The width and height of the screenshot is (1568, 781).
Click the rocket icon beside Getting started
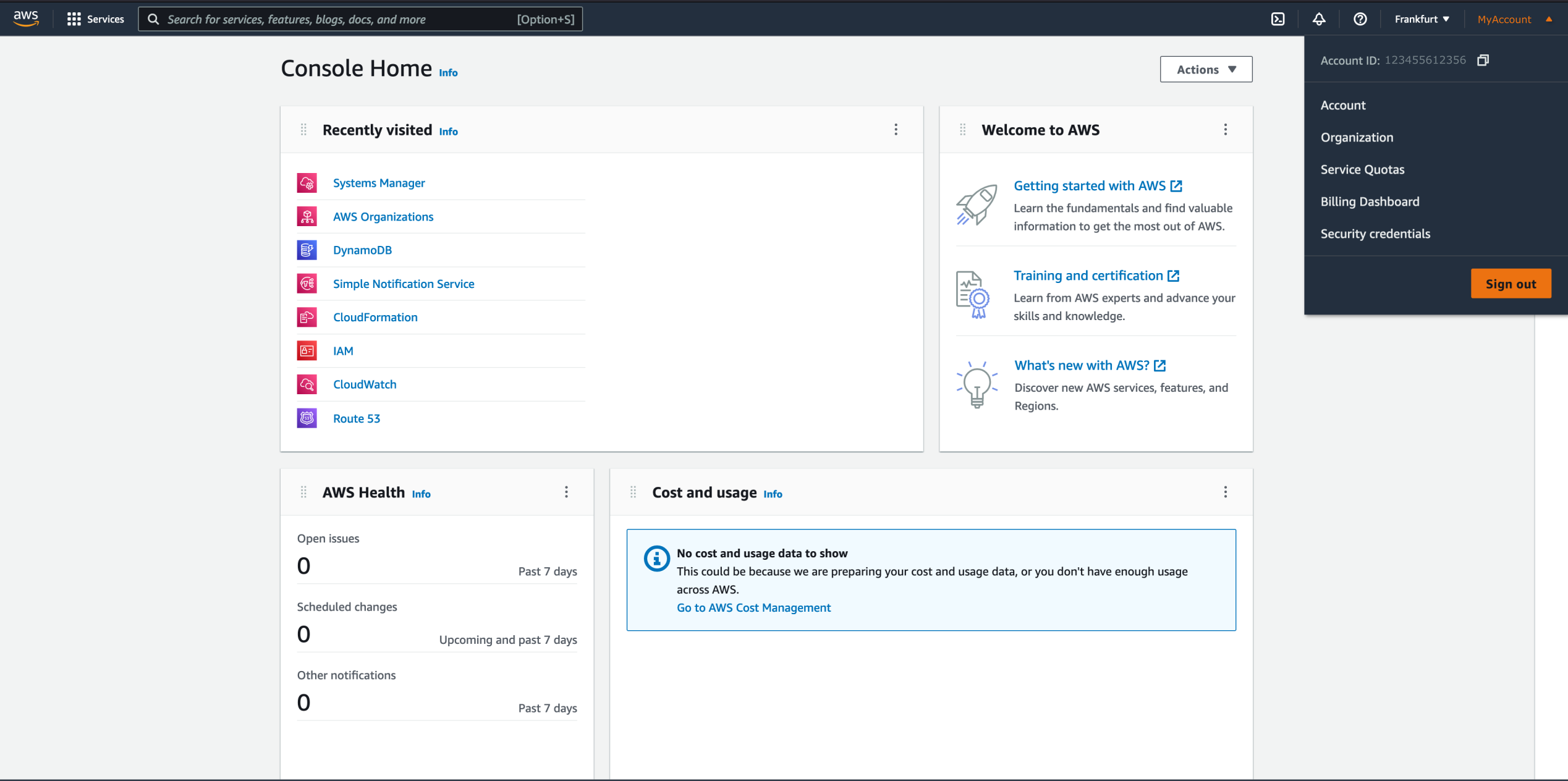[977, 205]
